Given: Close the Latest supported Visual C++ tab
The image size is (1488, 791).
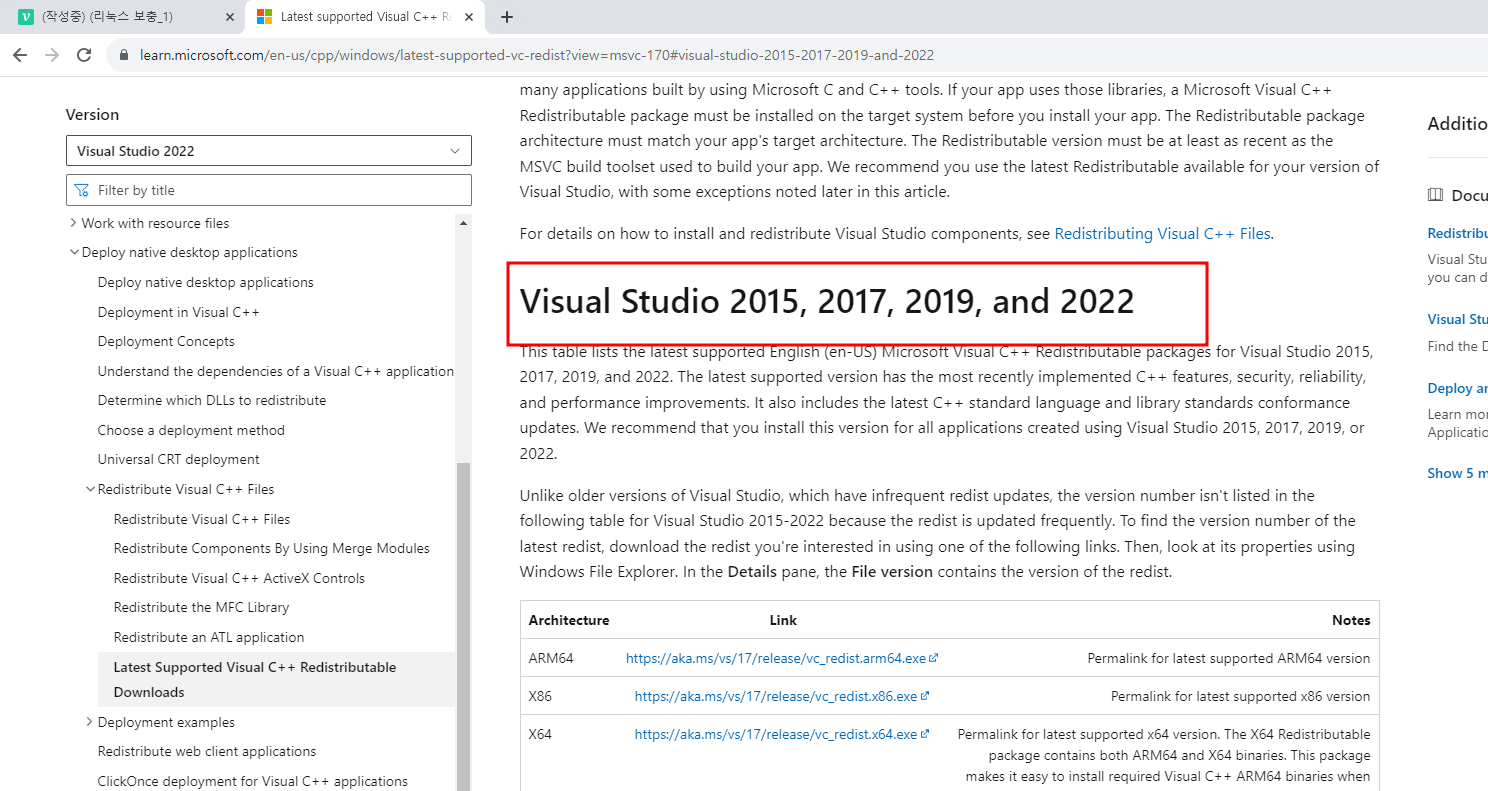Looking at the screenshot, I should click(x=469, y=17).
